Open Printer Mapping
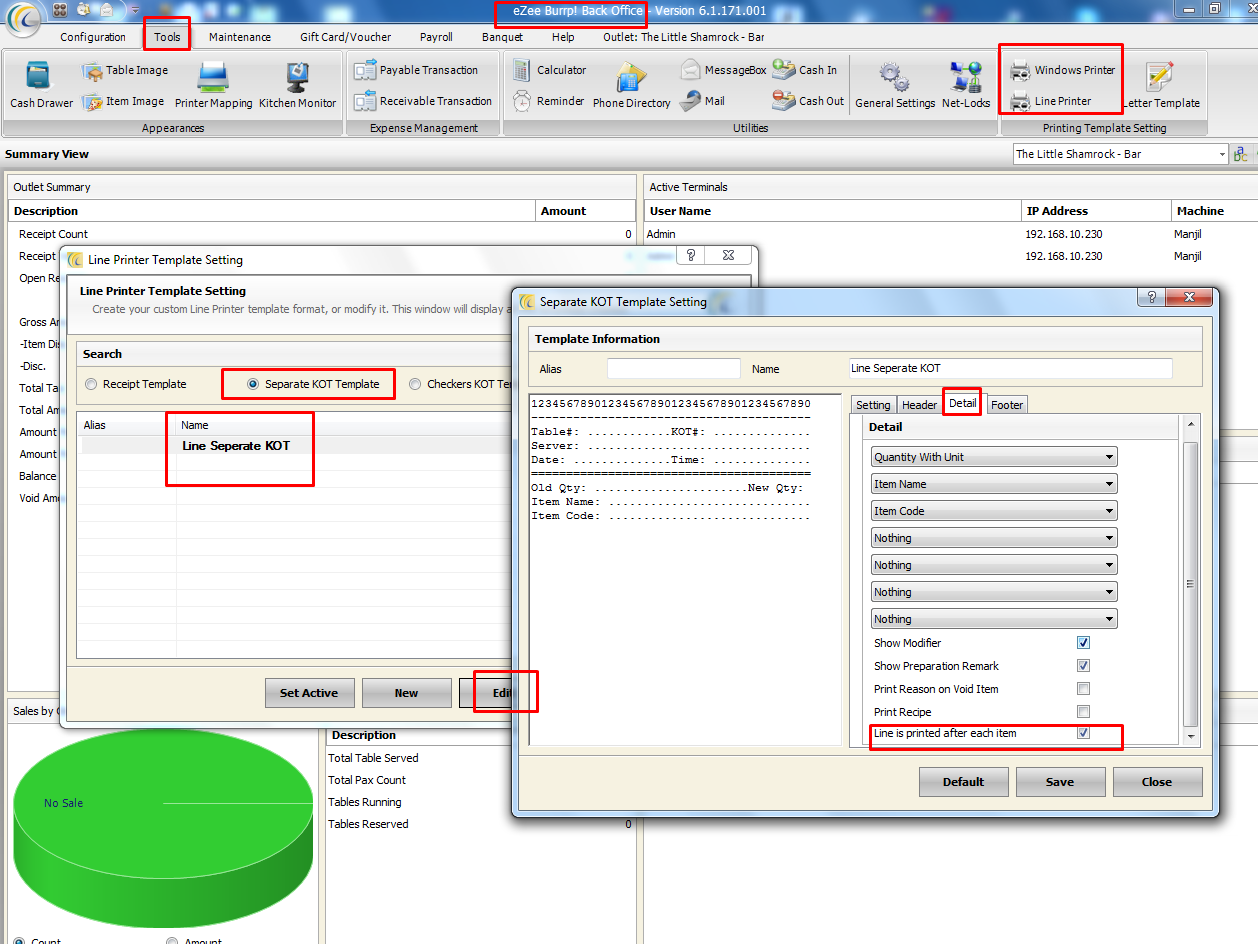 tap(213, 86)
